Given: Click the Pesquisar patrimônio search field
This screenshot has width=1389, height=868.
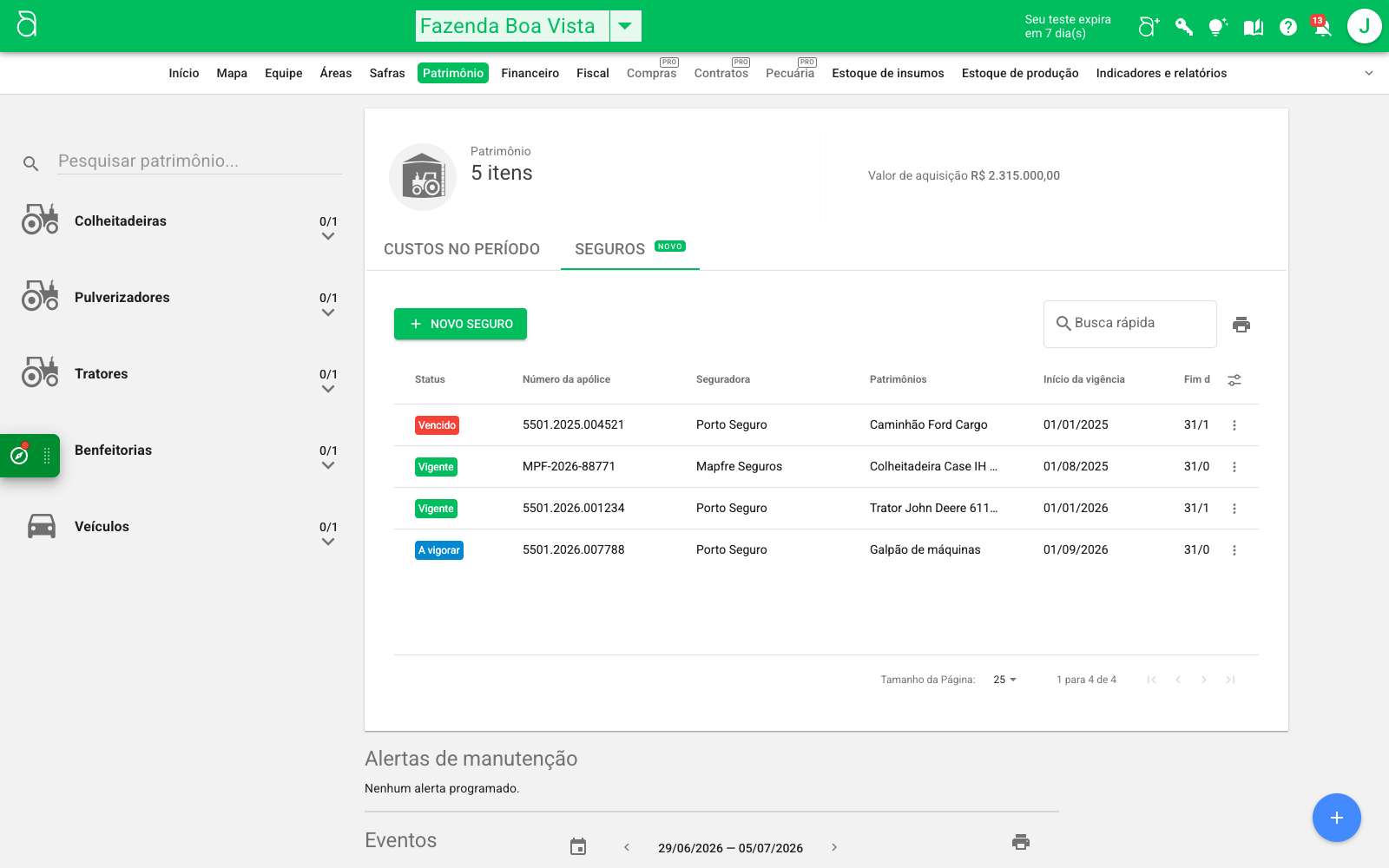Looking at the screenshot, I should tap(200, 161).
